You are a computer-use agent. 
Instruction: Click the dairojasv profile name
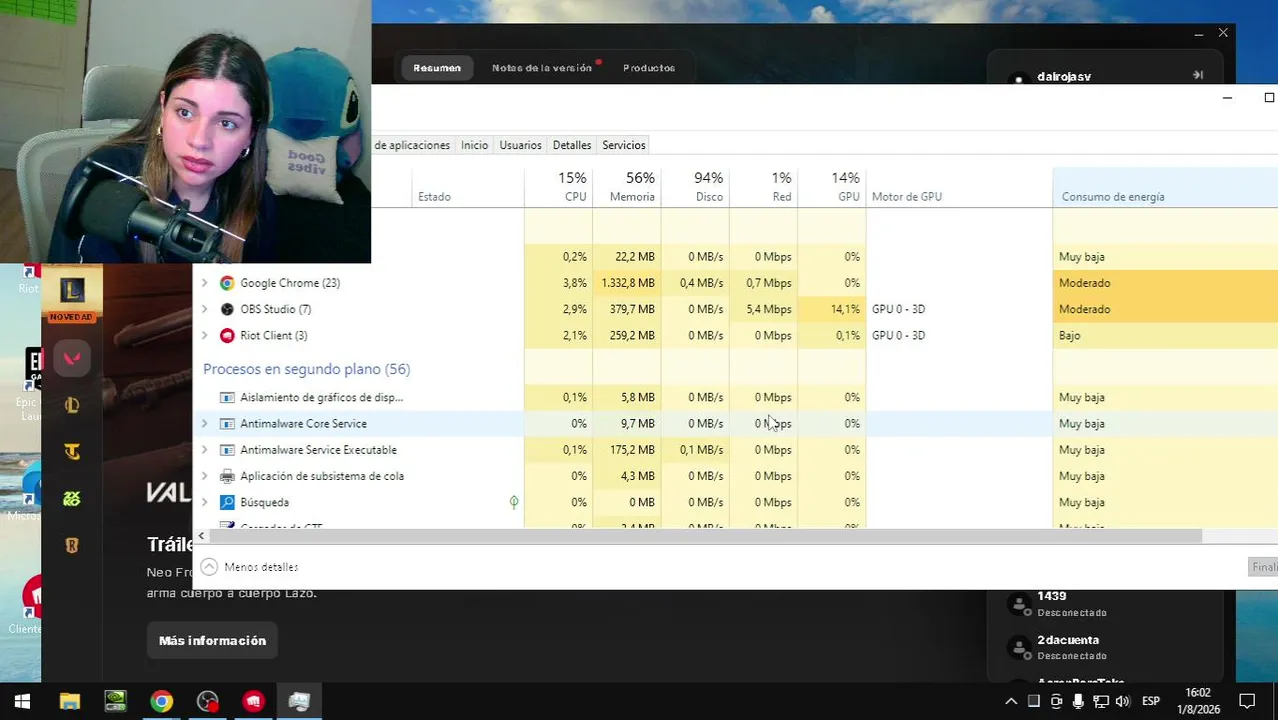1064,76
